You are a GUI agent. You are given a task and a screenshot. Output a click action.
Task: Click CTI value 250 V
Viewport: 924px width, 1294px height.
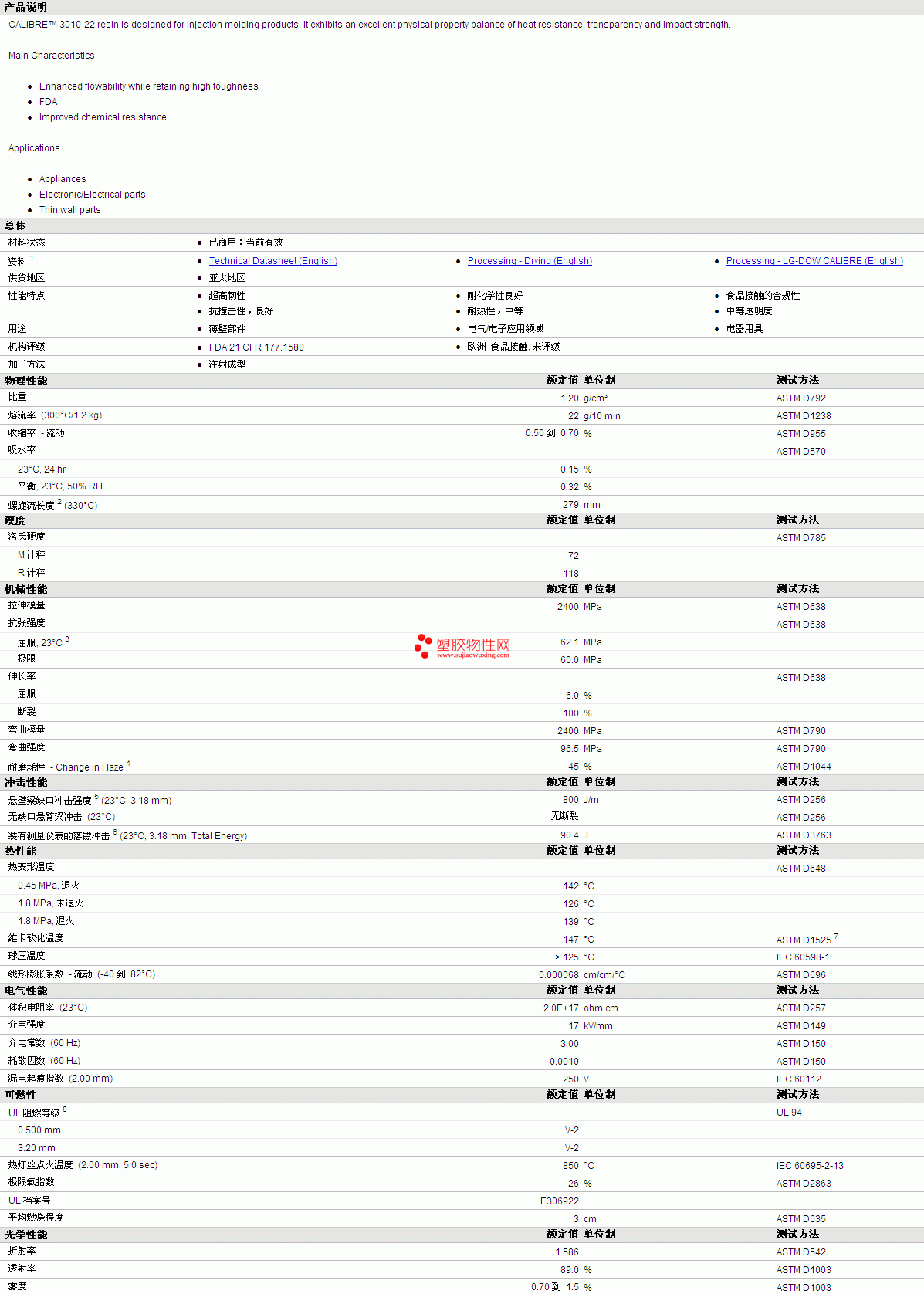[576, 1079]
